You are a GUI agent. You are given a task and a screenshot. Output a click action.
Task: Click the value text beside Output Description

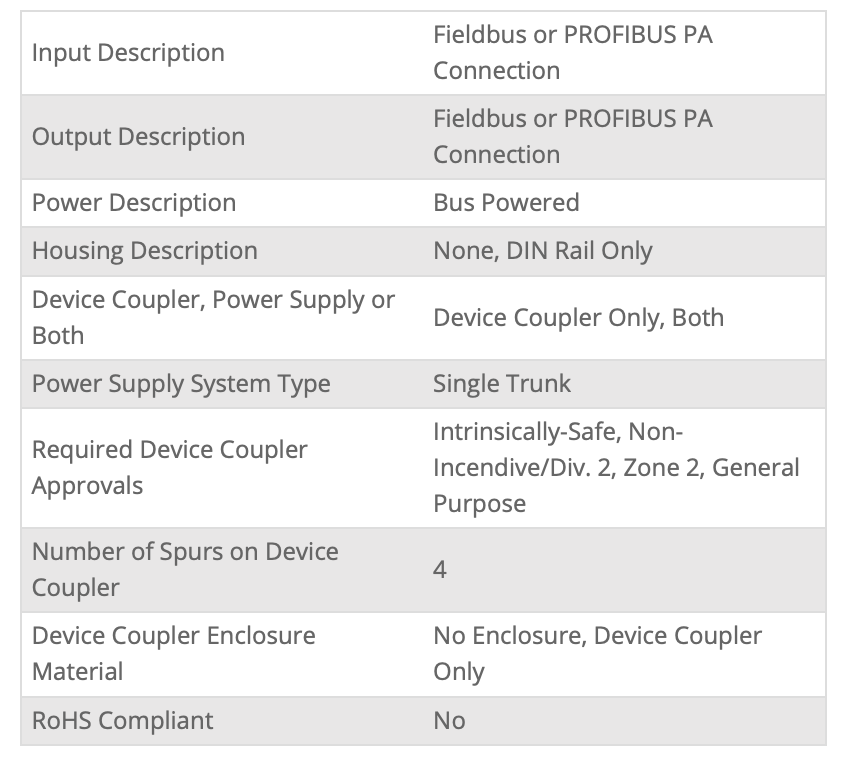pyautogui.click(x=572, y=137)
